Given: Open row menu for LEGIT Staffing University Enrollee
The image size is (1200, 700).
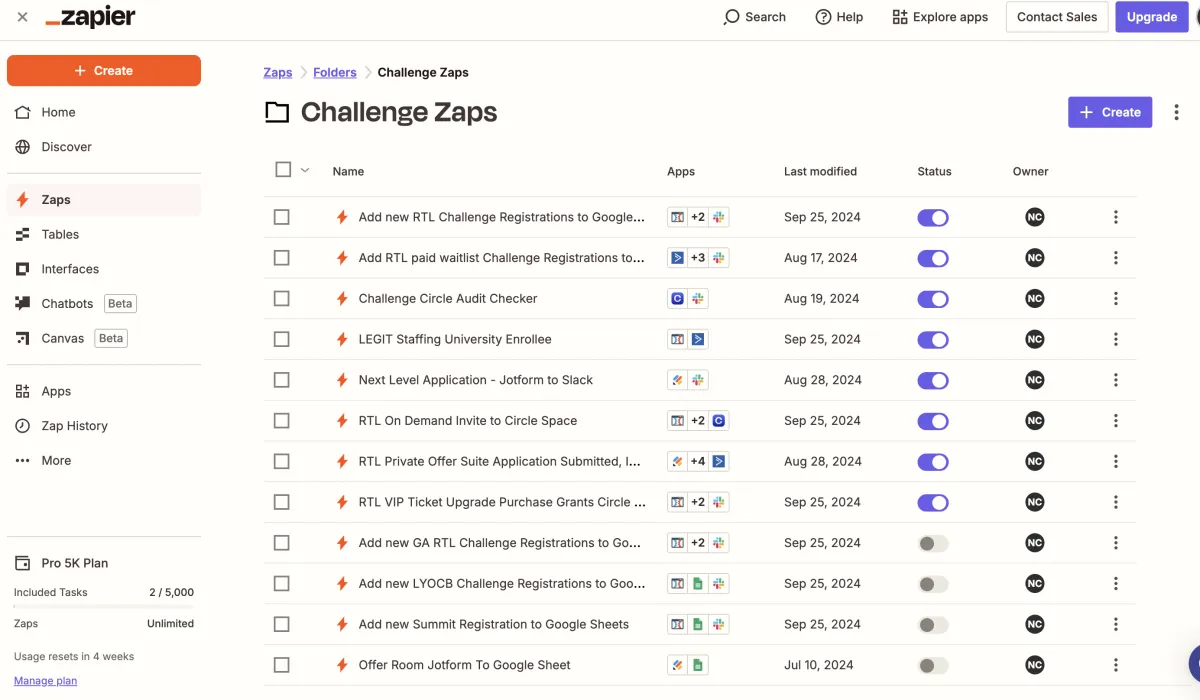Looking at the screenshot, I should (x=1116, y=340).
